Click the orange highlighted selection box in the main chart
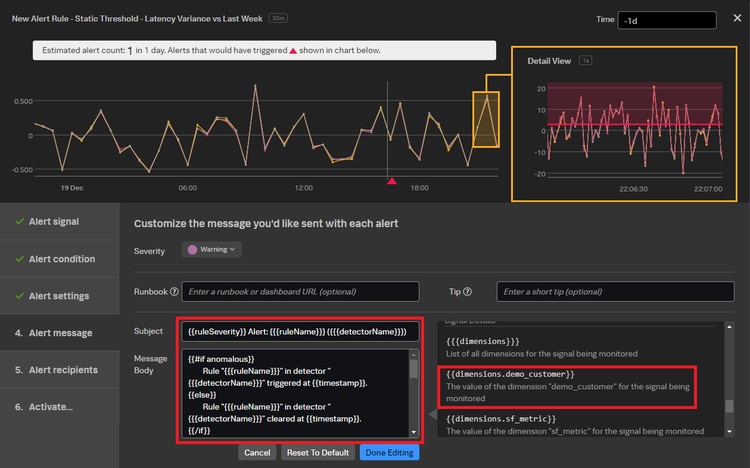Viewport: 750px width, 468px height. [486, 120]
